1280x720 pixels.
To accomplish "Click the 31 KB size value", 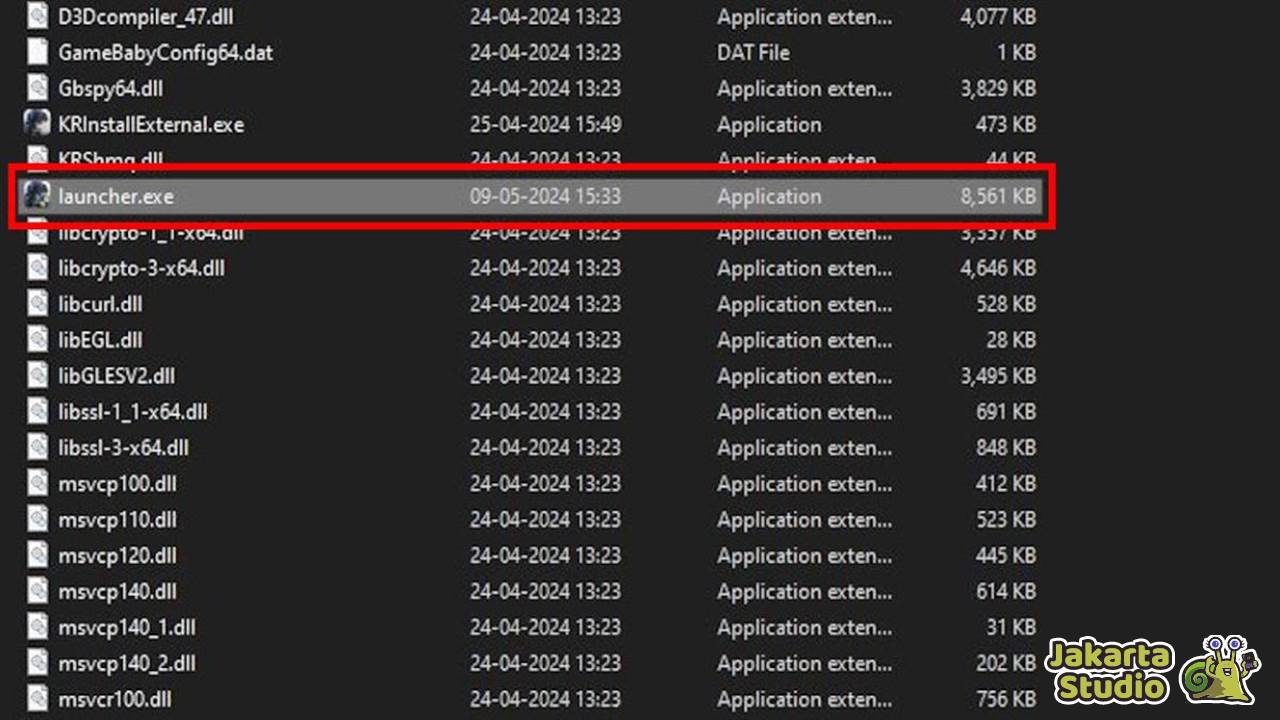I will 1011,629.
